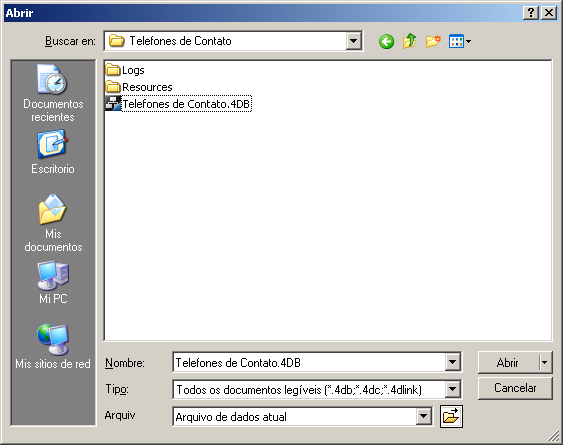Select the Resources folder
Image resolution: width=563 pixels, height=445 pixels.
[139, 87]
